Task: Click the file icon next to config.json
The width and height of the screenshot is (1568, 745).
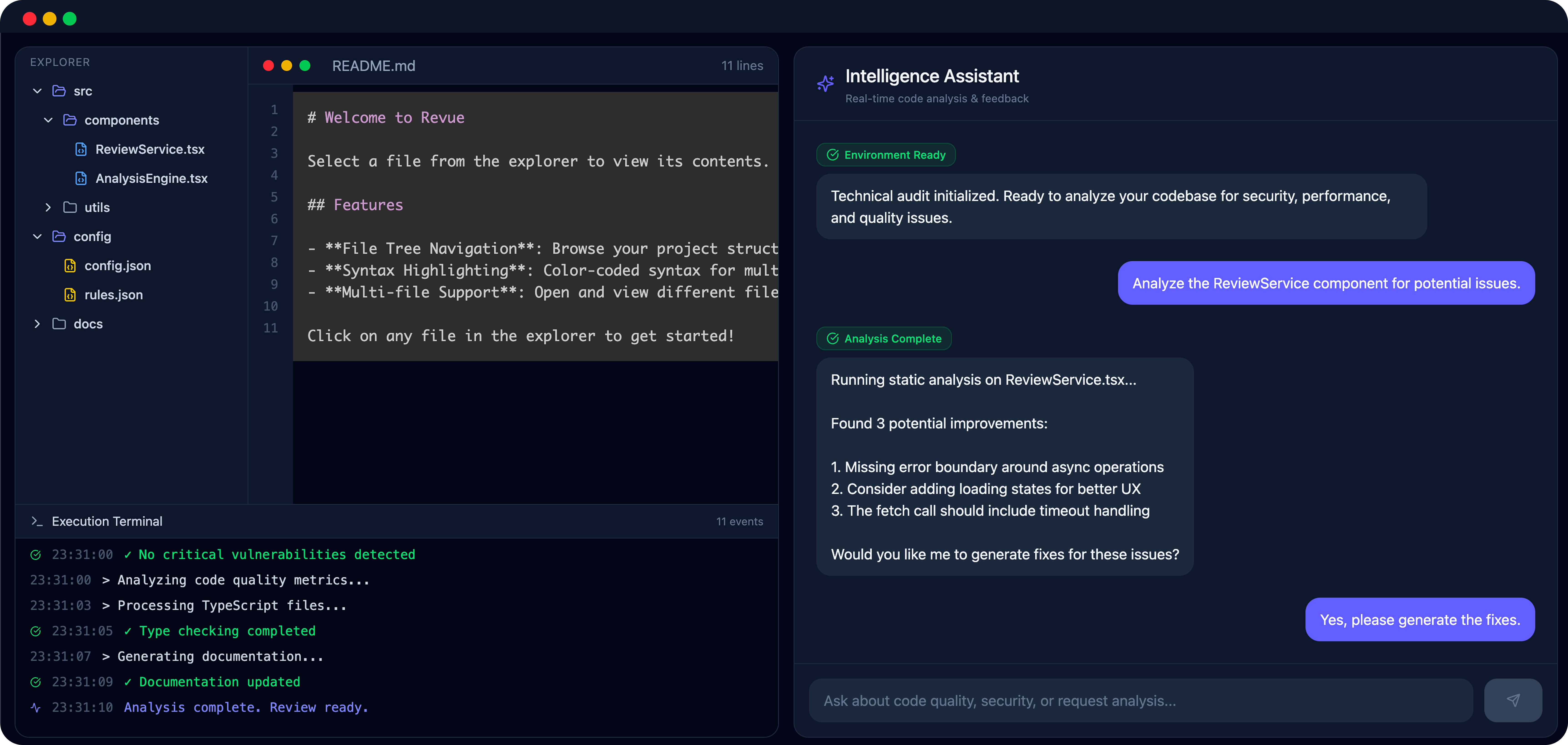Action: 69,265
